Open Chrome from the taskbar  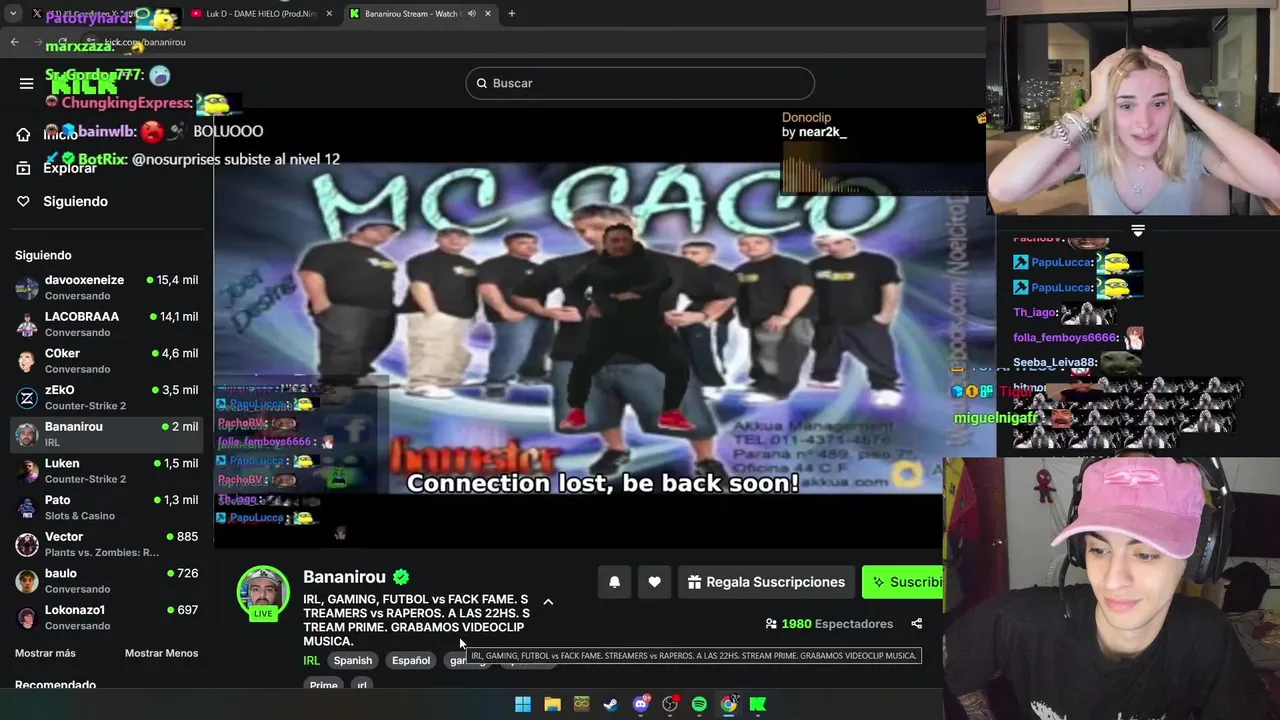(729, 704)
